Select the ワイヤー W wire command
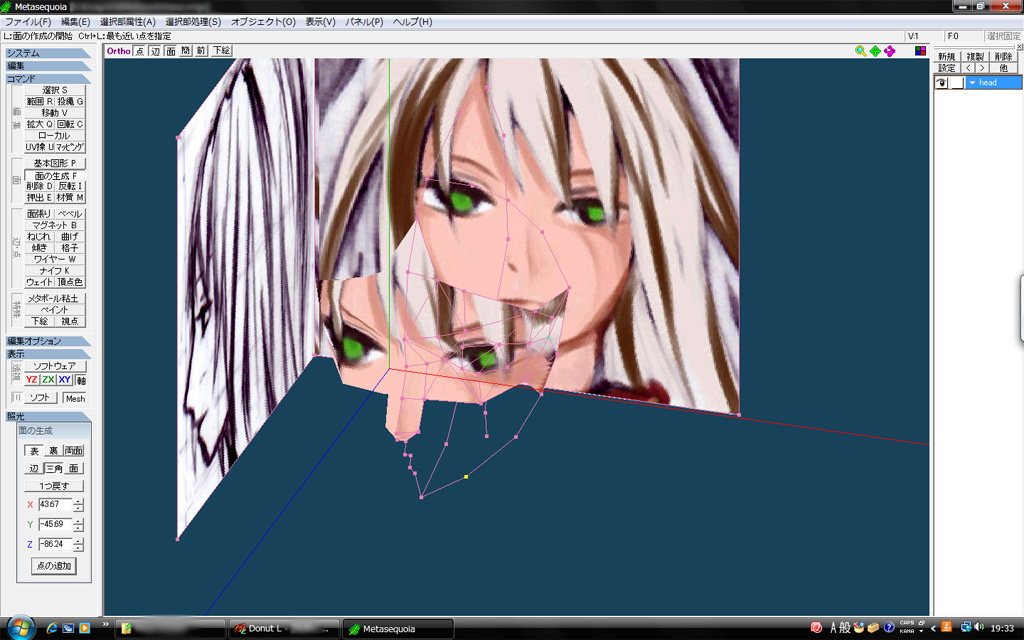The height and width of the screenshot is (640, 1024). 55,259
